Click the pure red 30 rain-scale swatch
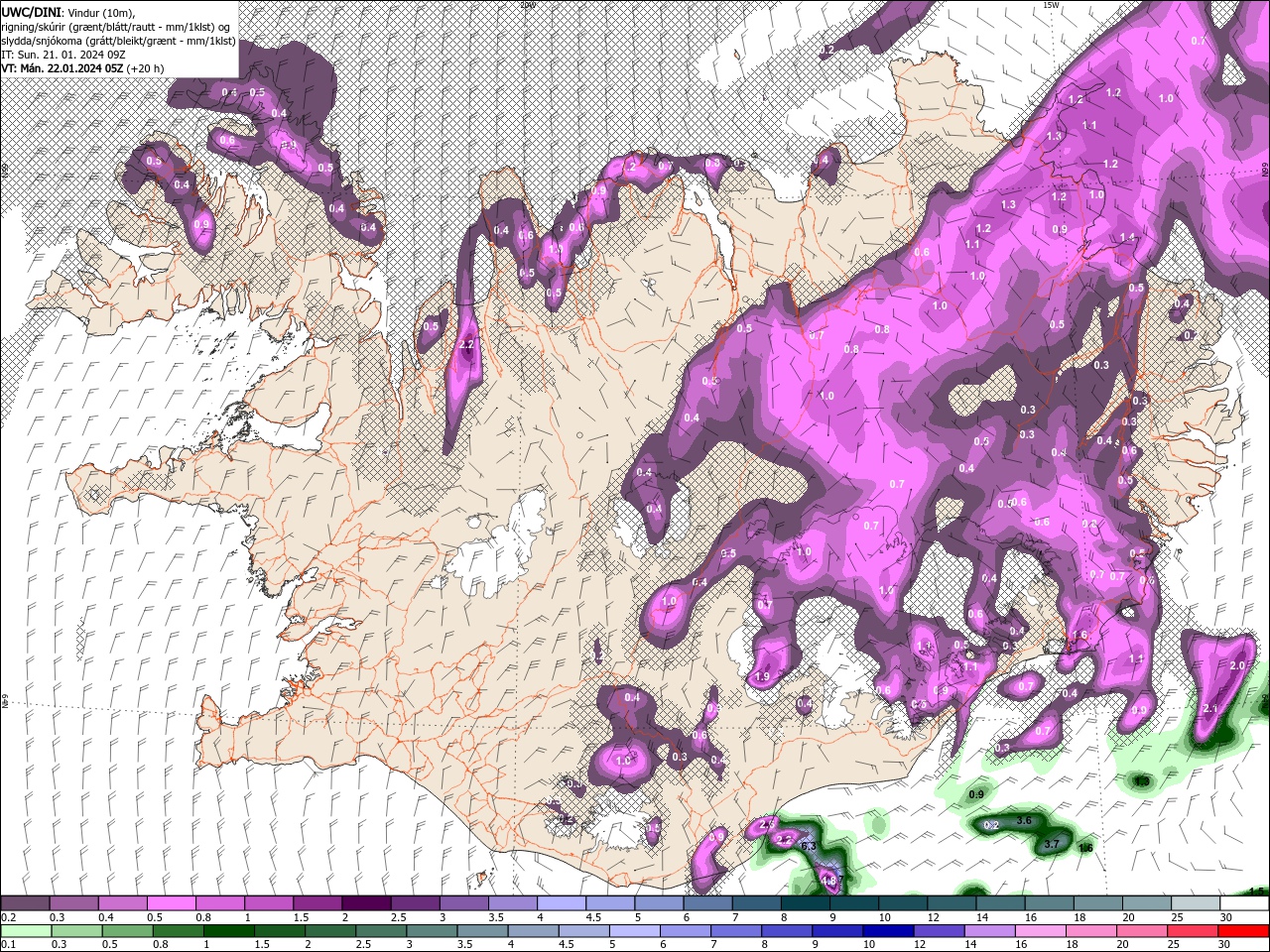1270x952 pixels. pyautogui.click(x=1243, y=931)
